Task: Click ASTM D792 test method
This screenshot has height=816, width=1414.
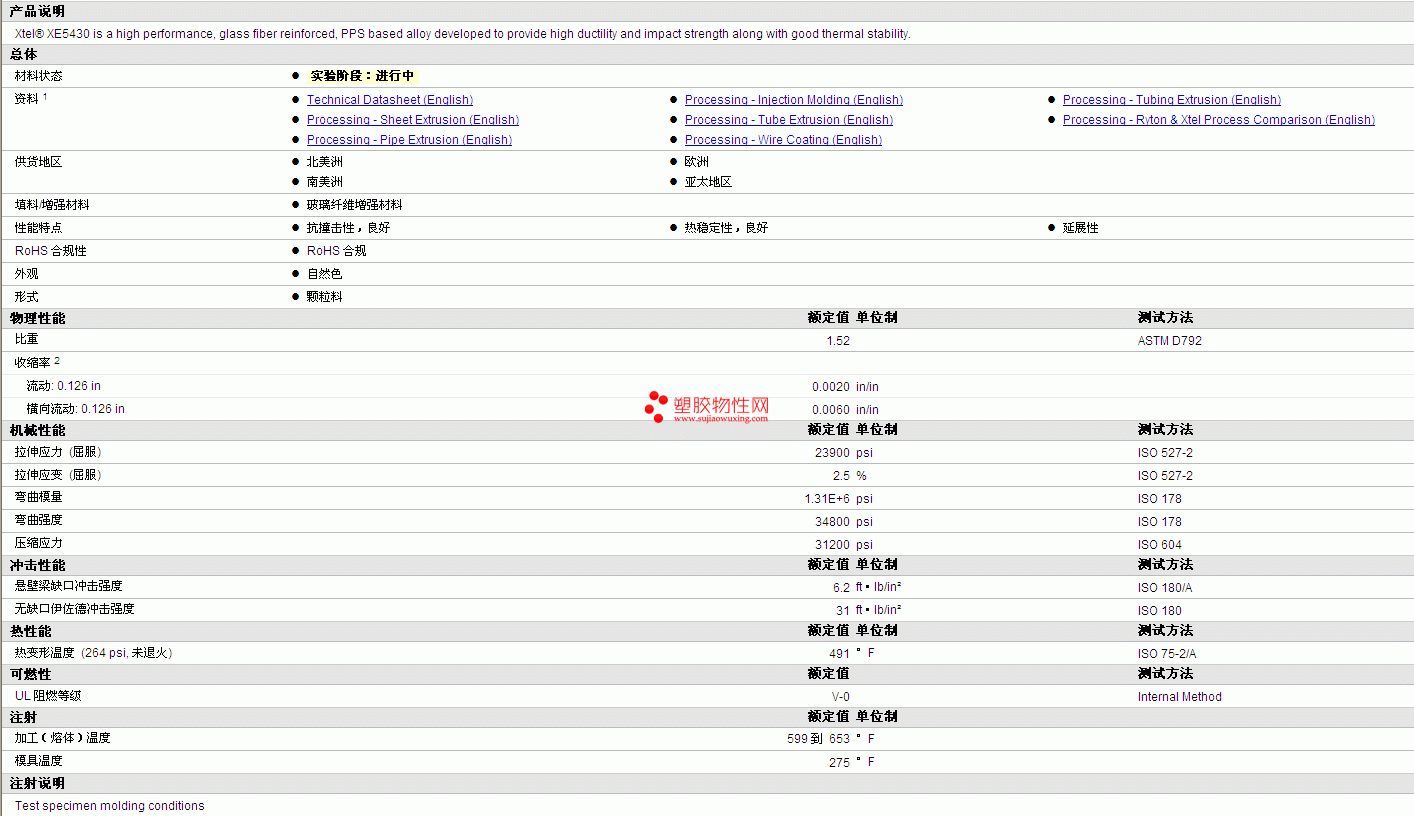Action: (1170, 341)
